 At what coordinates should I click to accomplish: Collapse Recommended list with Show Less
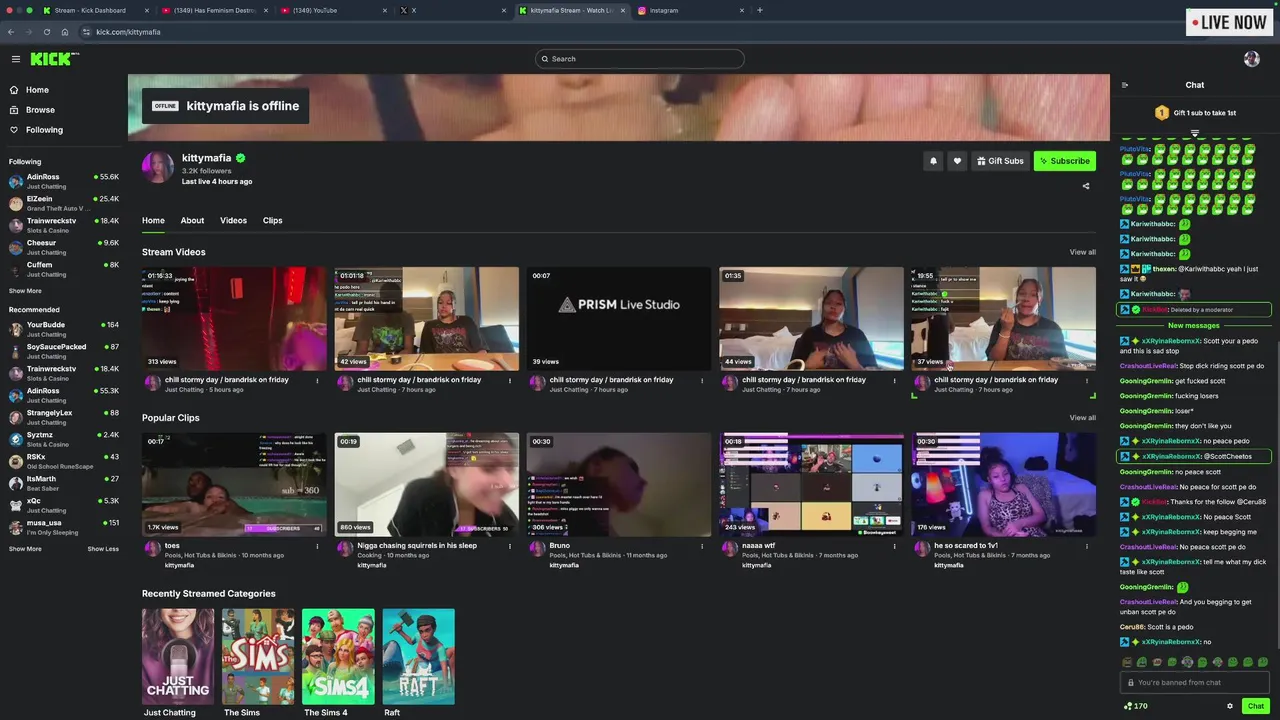point(103,549)
